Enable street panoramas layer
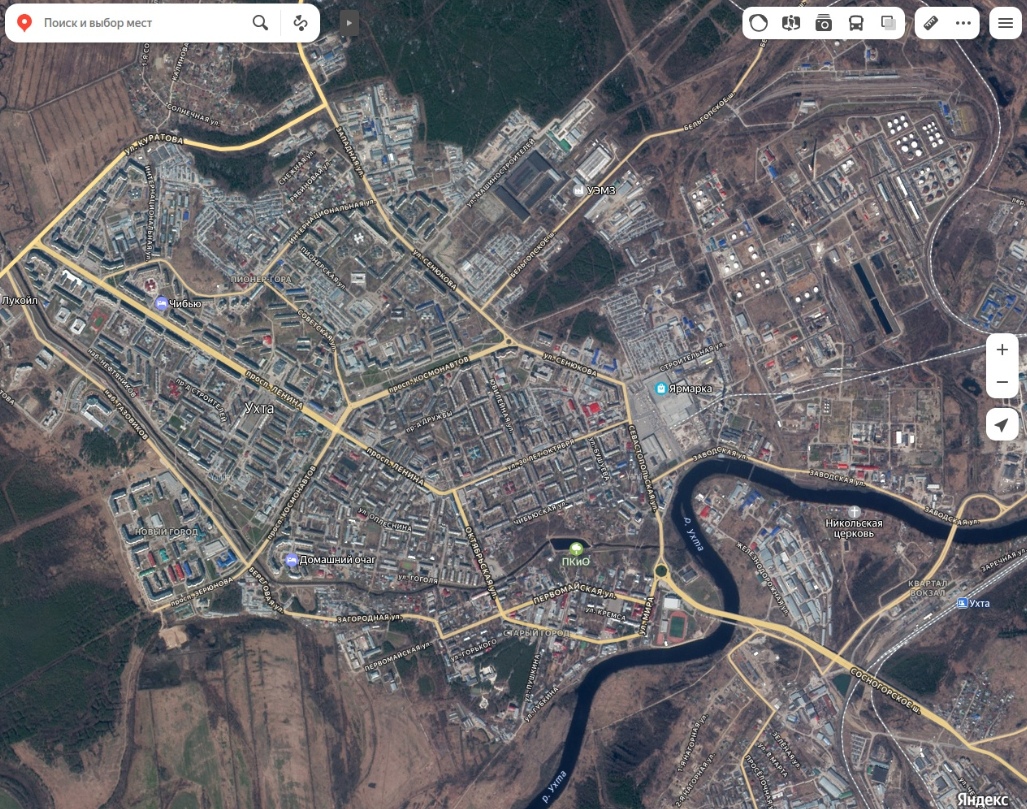Viewport: 1027px width, 809px height. point(791,23)
